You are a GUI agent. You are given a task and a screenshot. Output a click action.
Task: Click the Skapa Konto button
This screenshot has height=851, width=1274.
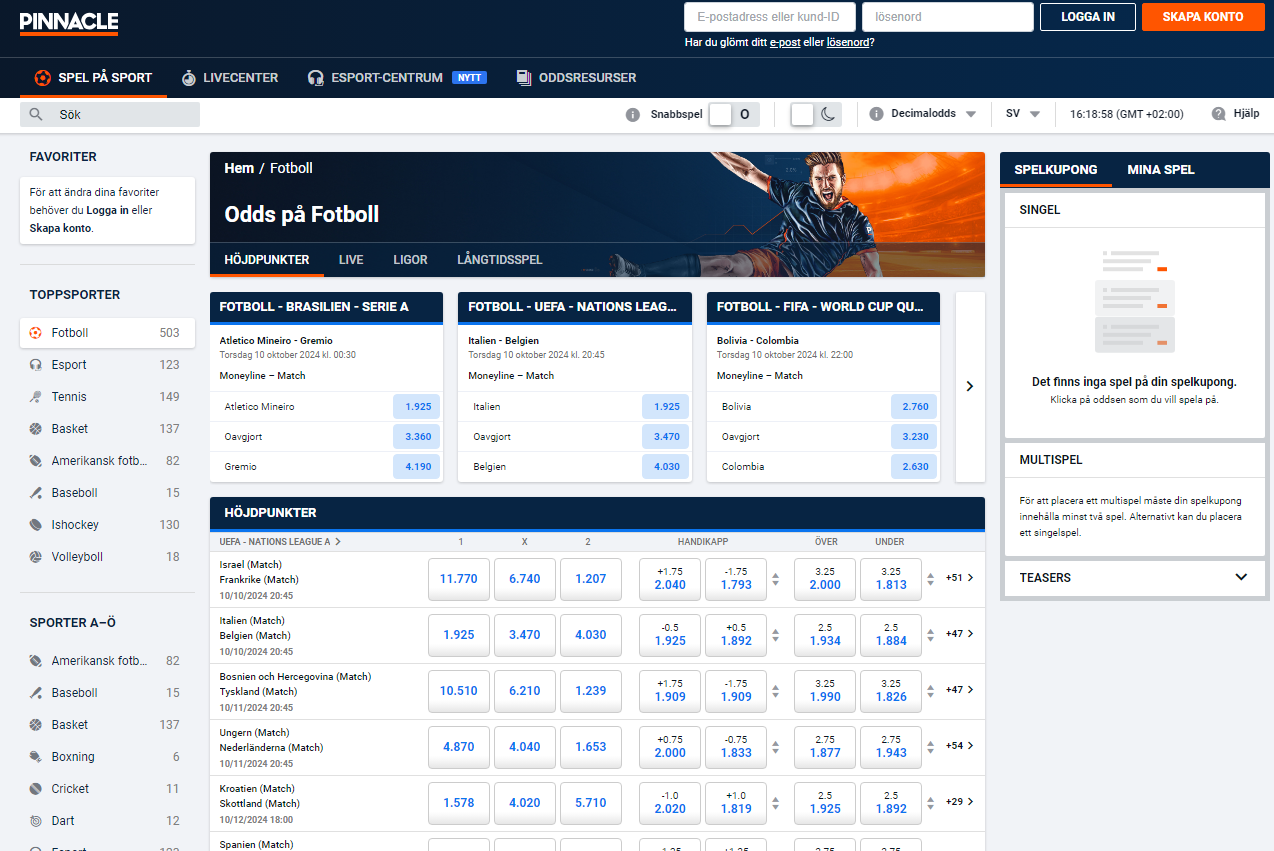(1202, 17)
